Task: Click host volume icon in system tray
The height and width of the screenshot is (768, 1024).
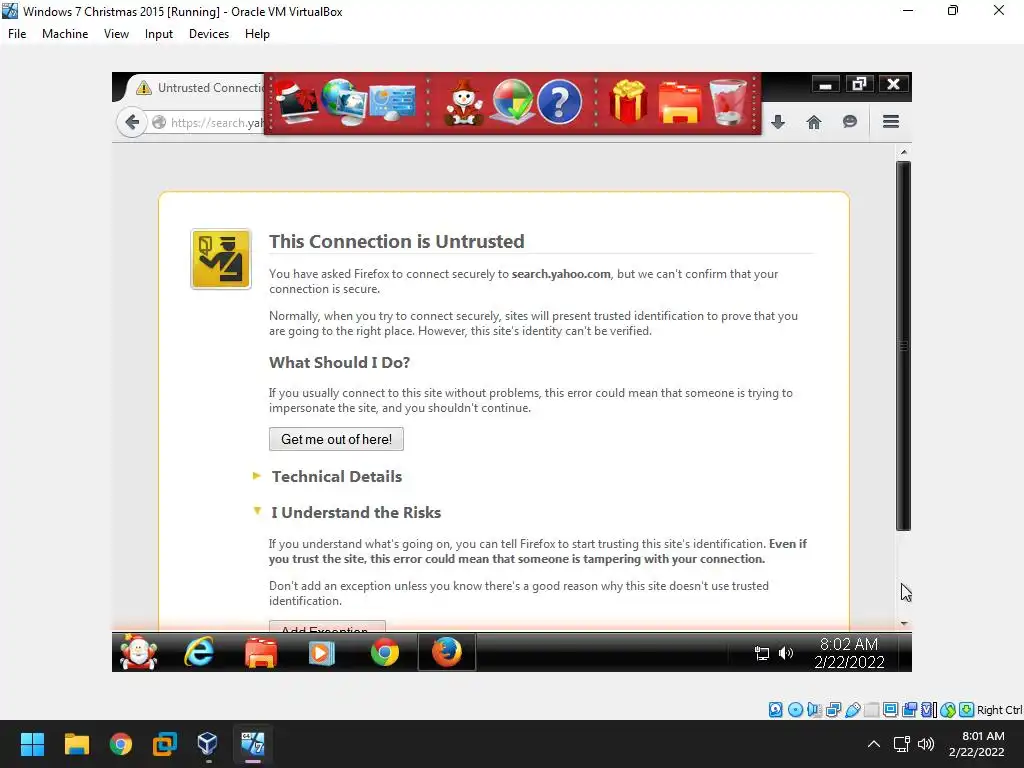Action: (x=926, y=744)
